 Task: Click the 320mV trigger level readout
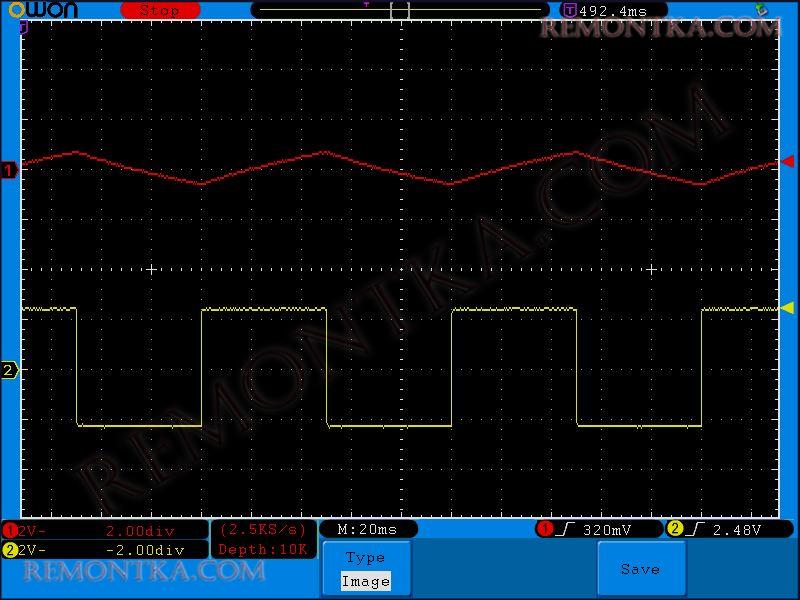coord(607,529)
